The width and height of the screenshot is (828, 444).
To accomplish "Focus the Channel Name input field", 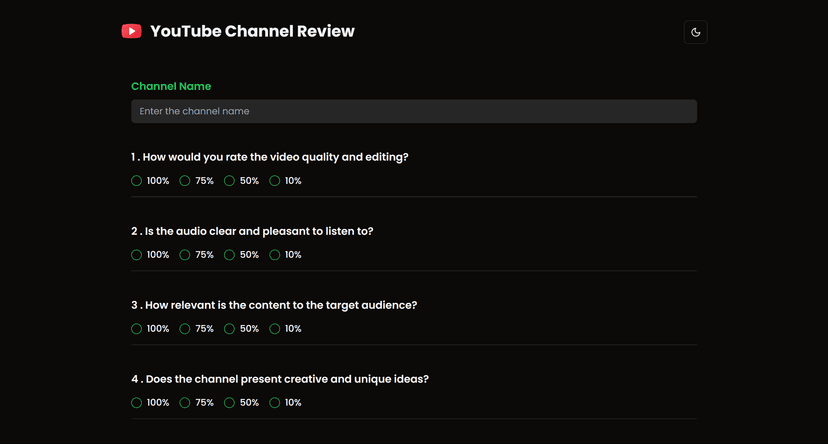I will point(414,111).
